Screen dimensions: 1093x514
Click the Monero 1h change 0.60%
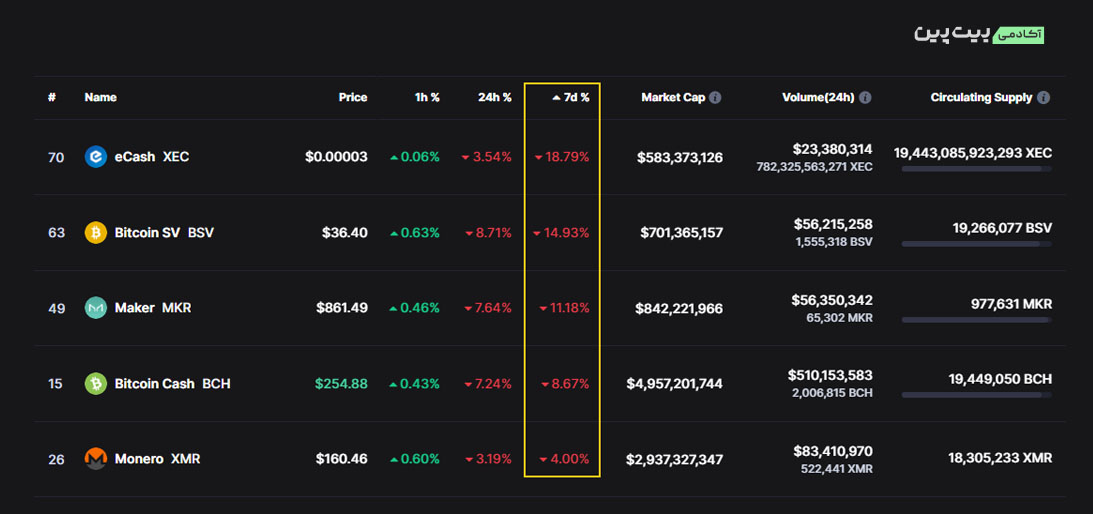tap(415, 460)
